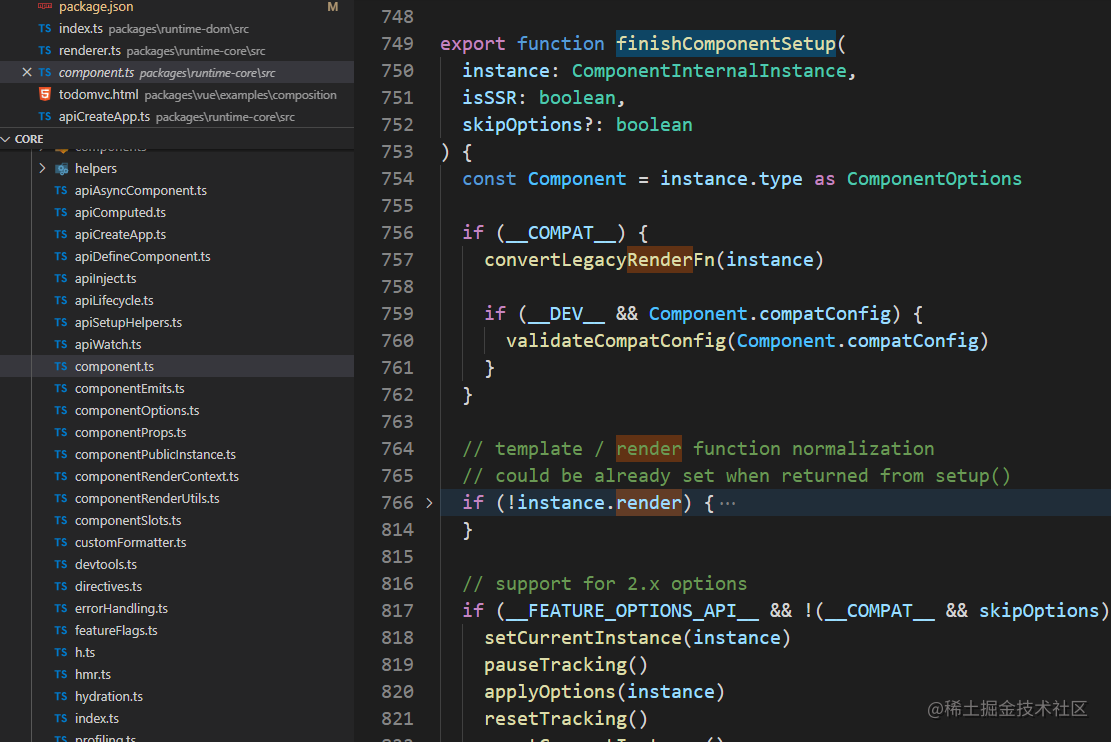This screenshot has width=1111, height=742.
Task: Click setCurrentInstance call on line 818
Action: (x=583, y=638)
